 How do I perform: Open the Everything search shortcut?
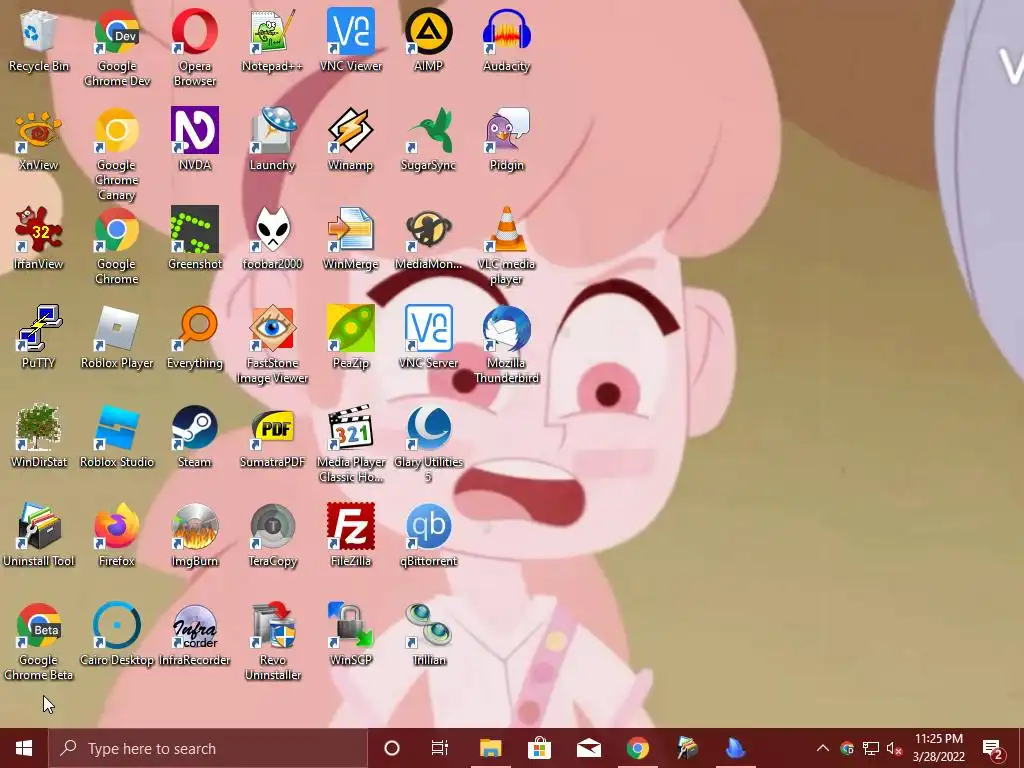pos(195,337)
